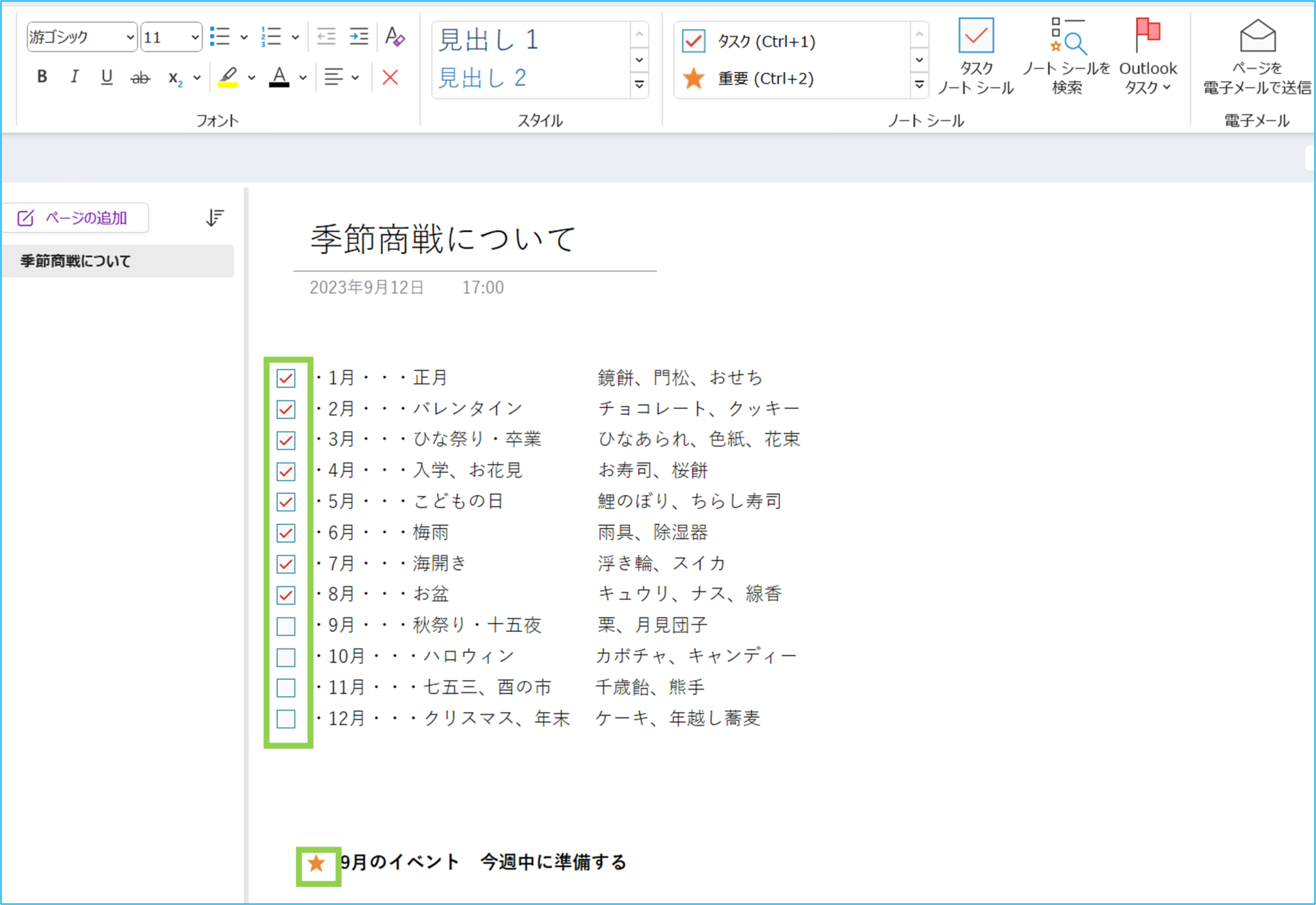Click the orange star tag beside 9月のイベント
This screenshot has width=1316, height=905.
[316, 863]
